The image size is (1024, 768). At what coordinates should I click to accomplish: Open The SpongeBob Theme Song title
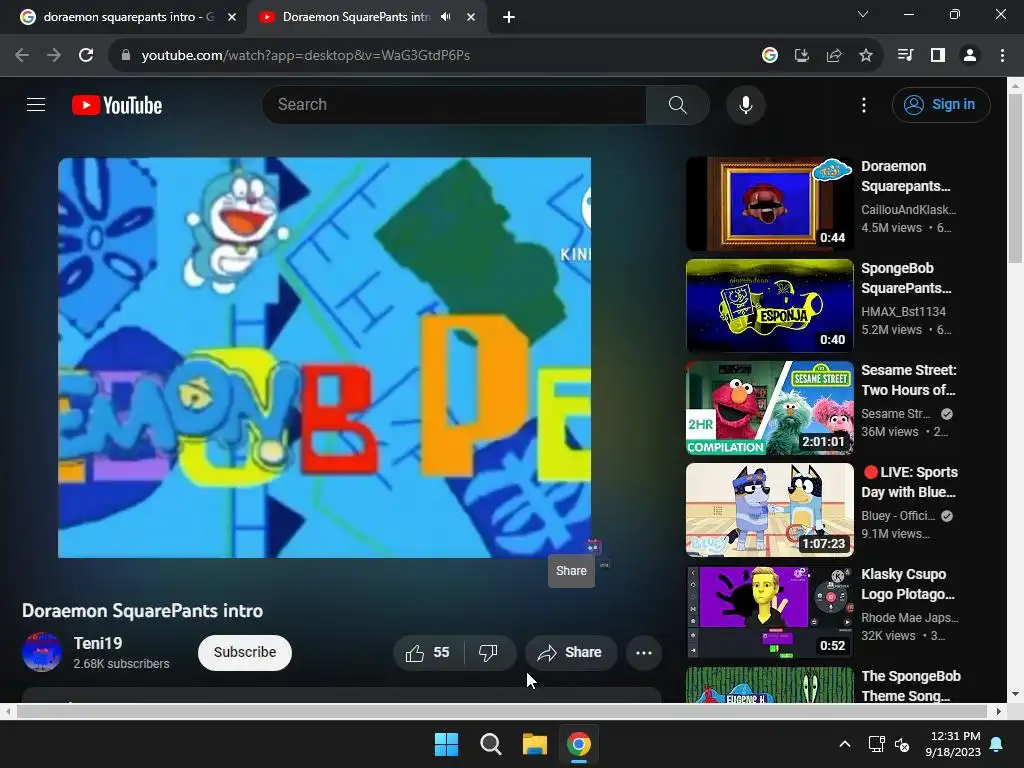(x=910, y=686)
